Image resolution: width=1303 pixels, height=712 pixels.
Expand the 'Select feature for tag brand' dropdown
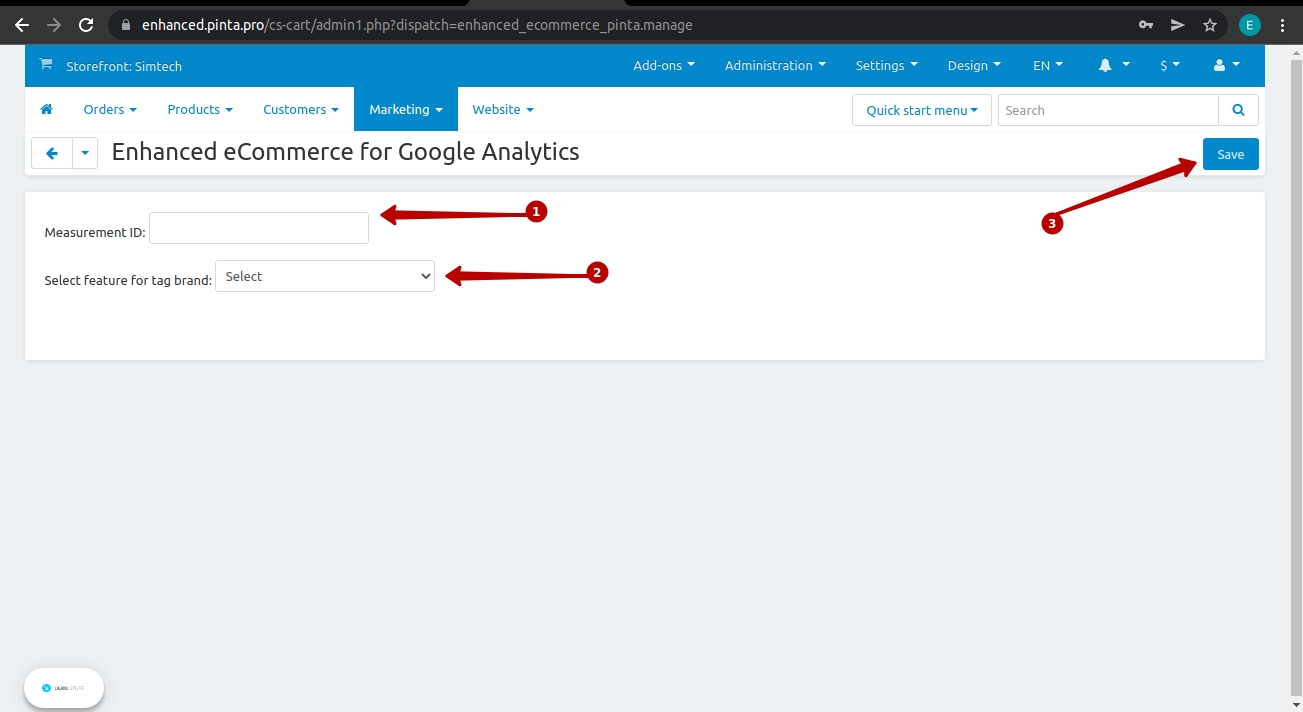click(x=325, y=277)
